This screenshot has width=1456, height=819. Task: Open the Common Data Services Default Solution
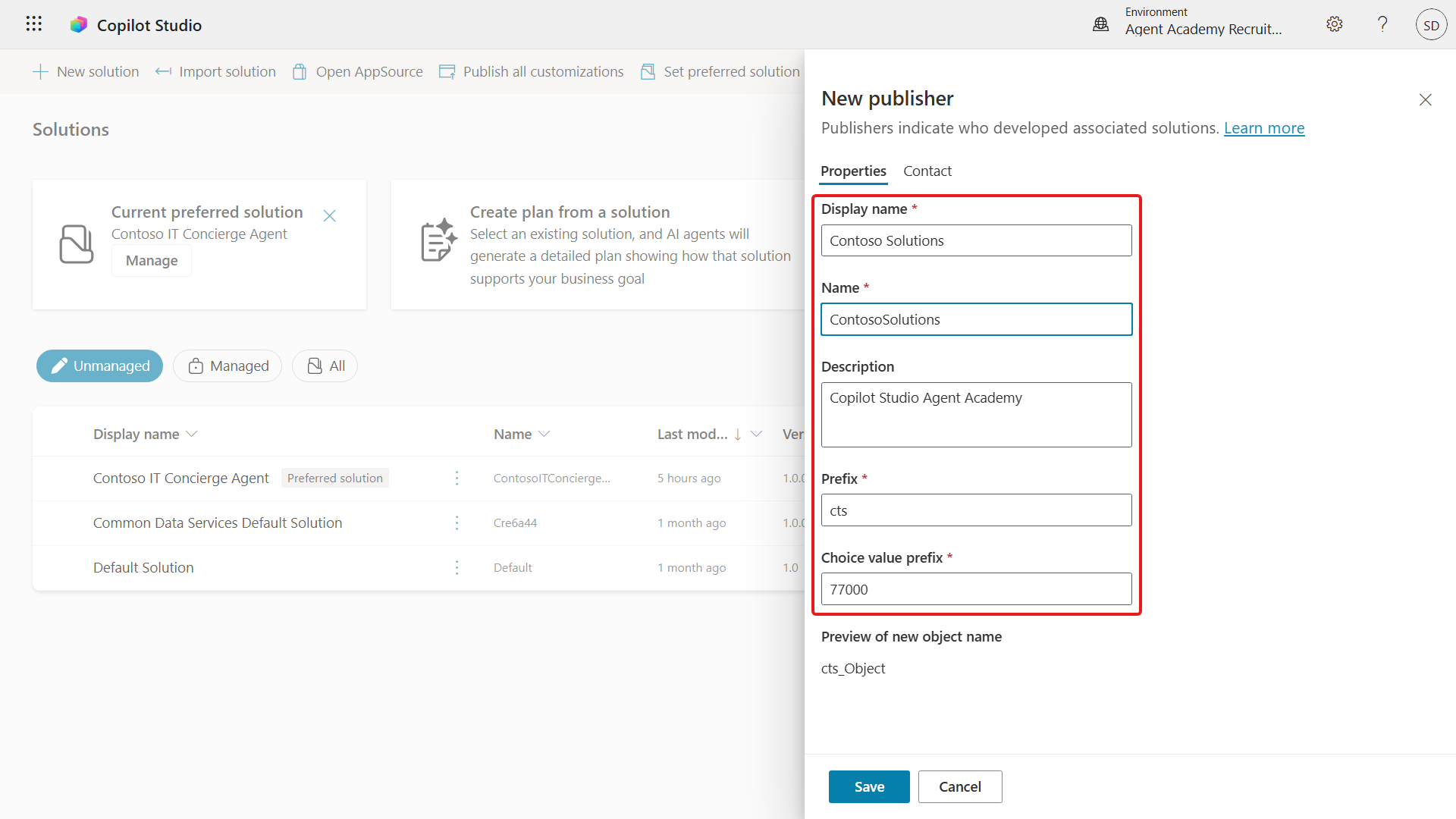[217, 522]
